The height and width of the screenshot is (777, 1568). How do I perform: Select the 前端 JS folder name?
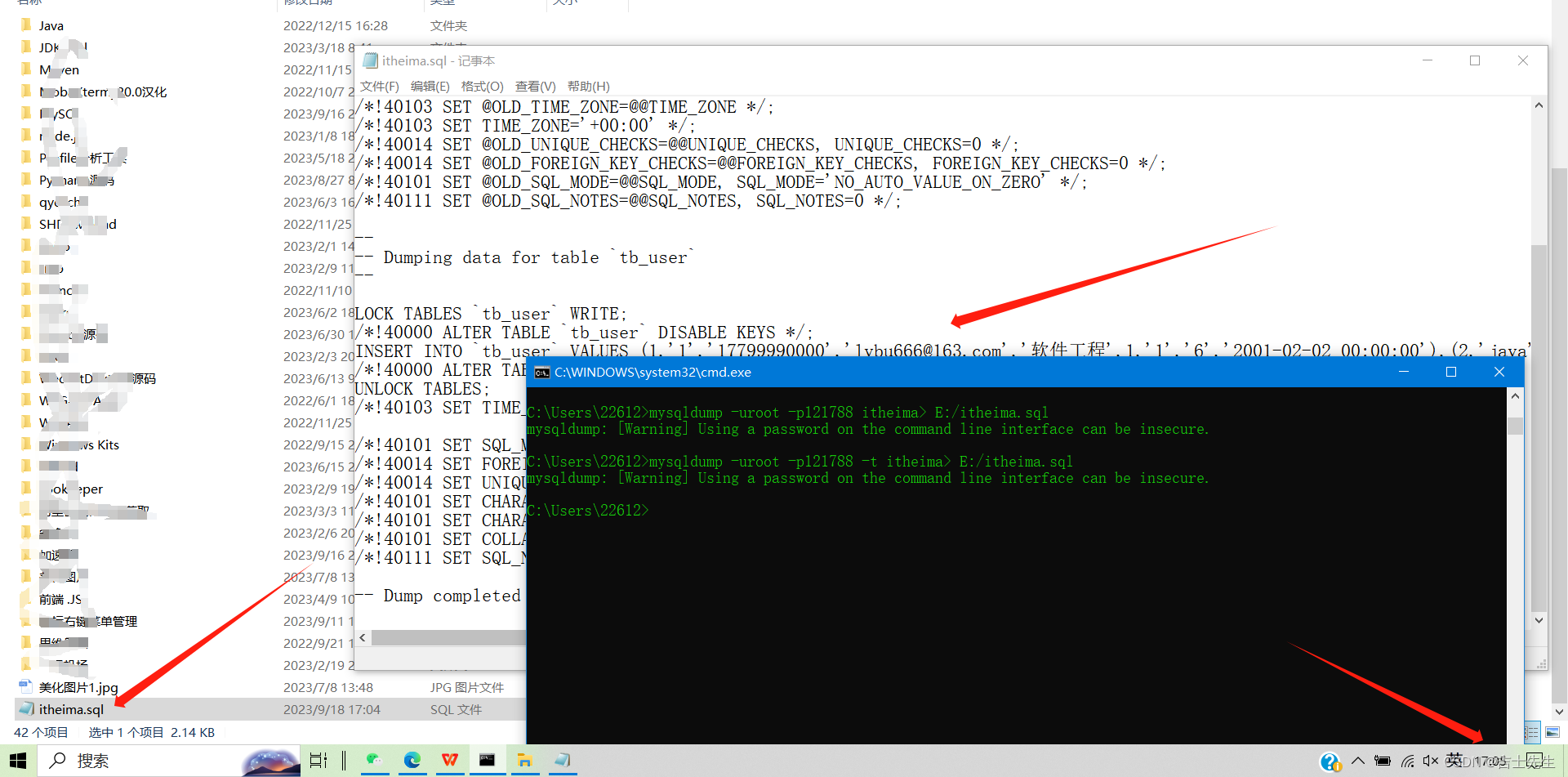tap(60, 599)
